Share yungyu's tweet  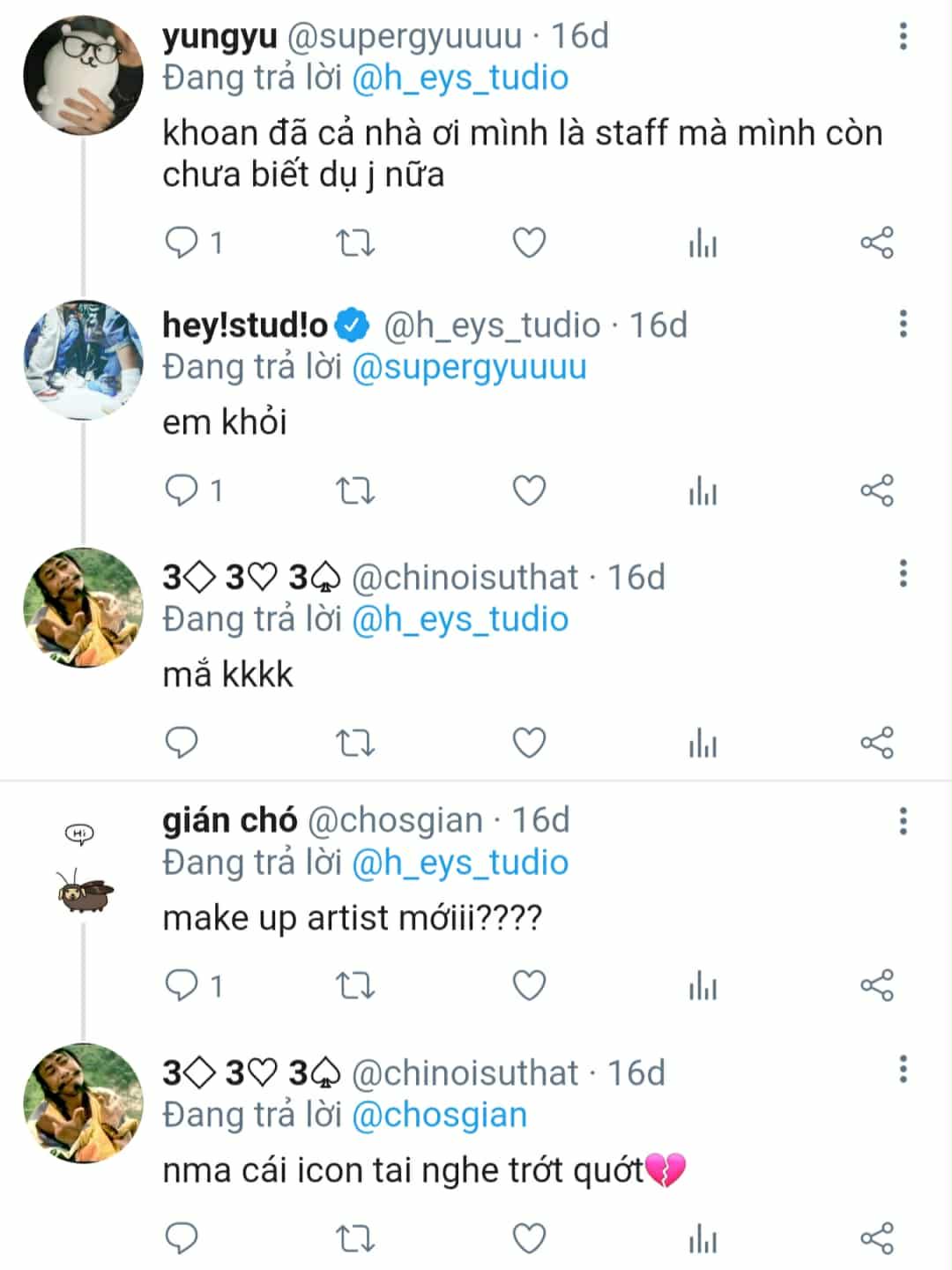coord(877,243)
